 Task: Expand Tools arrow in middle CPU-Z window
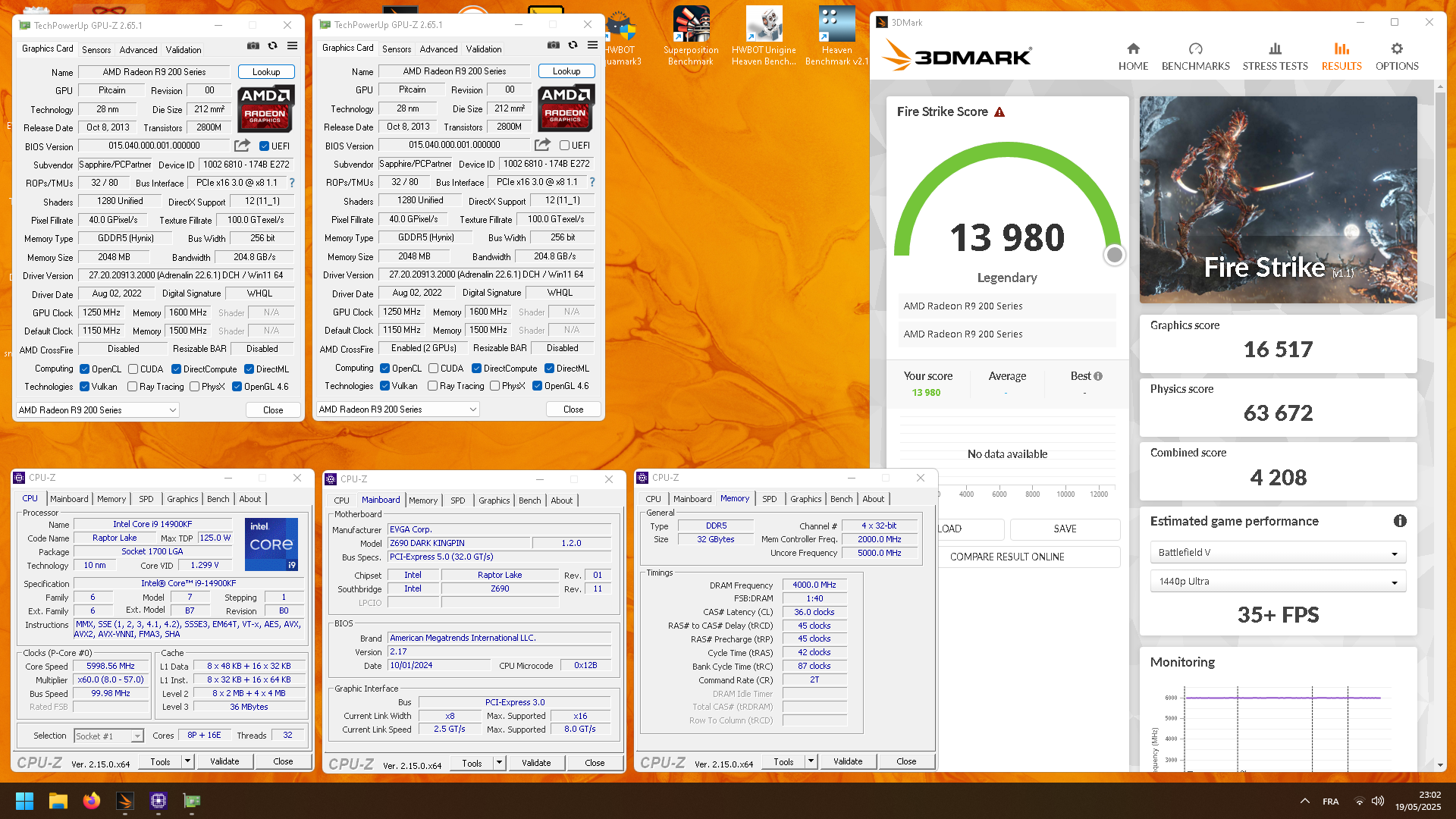coord(499,763)
